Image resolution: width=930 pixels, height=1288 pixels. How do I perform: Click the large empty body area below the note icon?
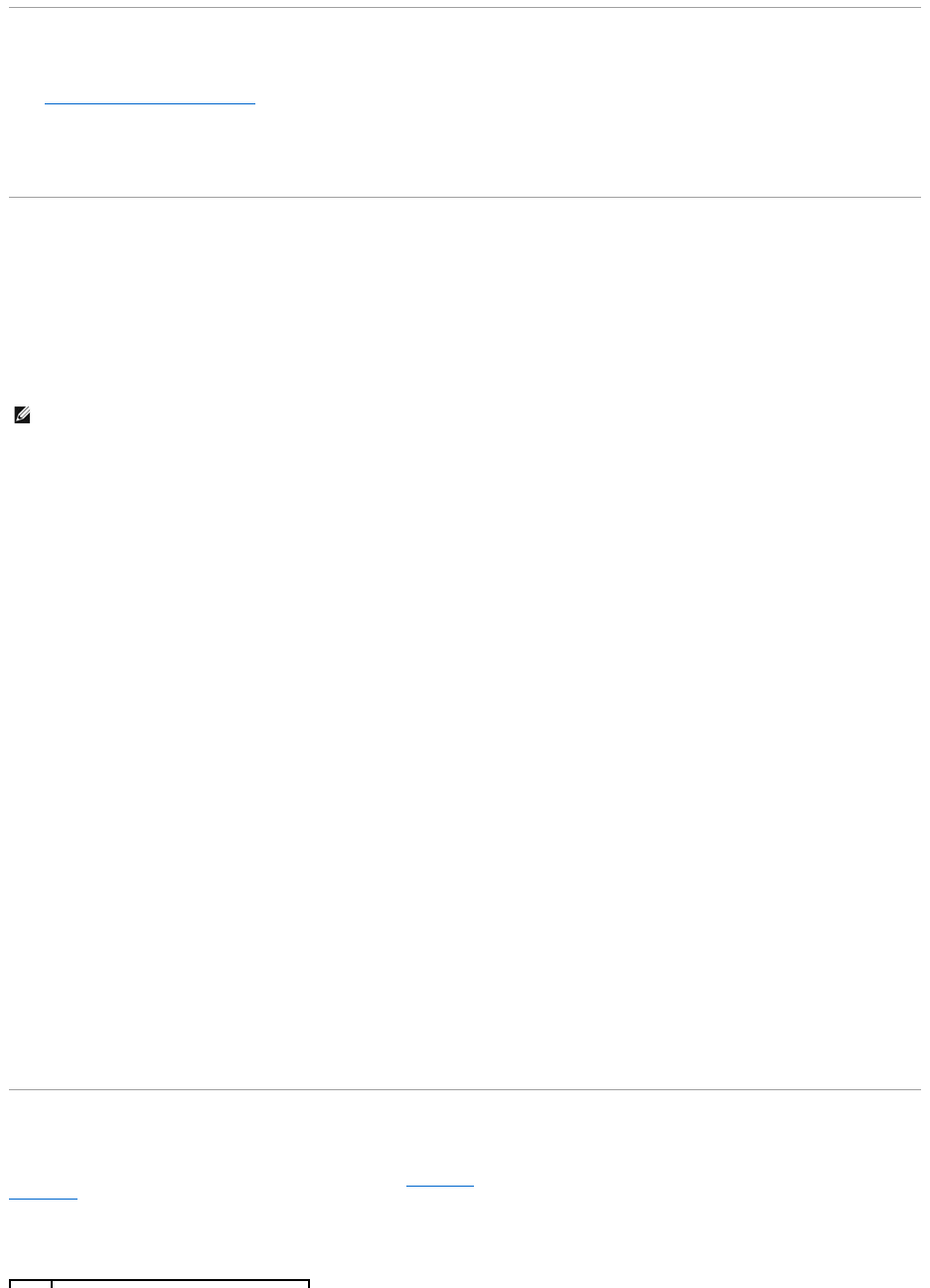click(465, 745)
